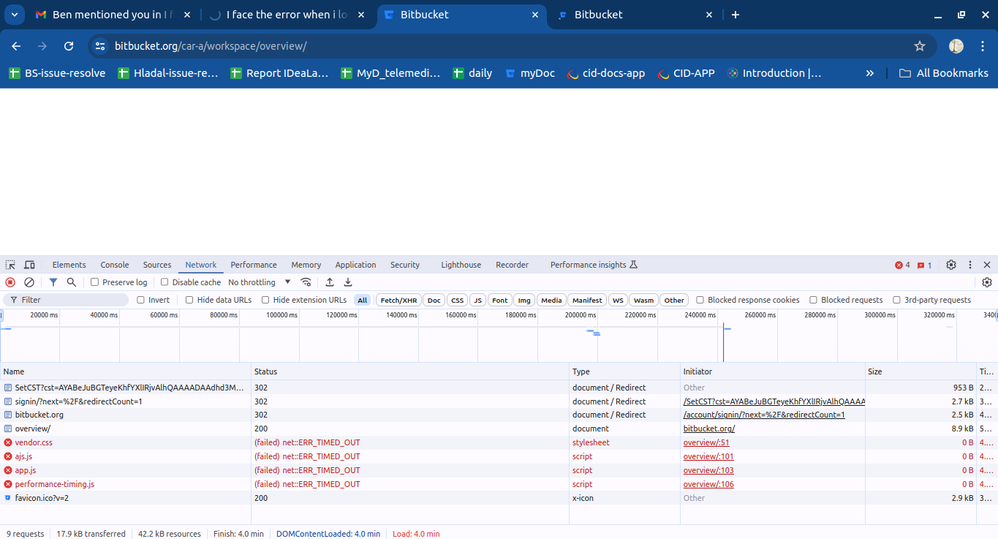Open the Lighthouse tab
The image size is (998, 539).
point(461,265)
